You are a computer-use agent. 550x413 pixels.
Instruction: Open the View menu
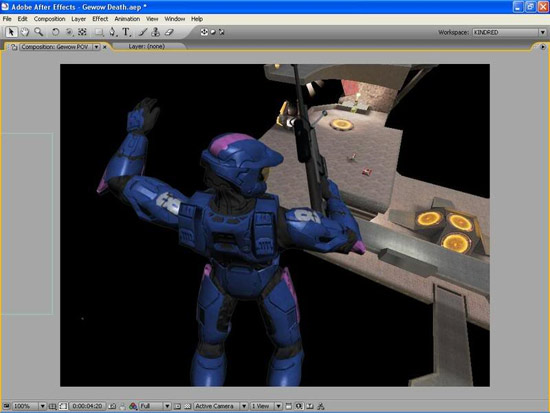click(x=152, y=19)
